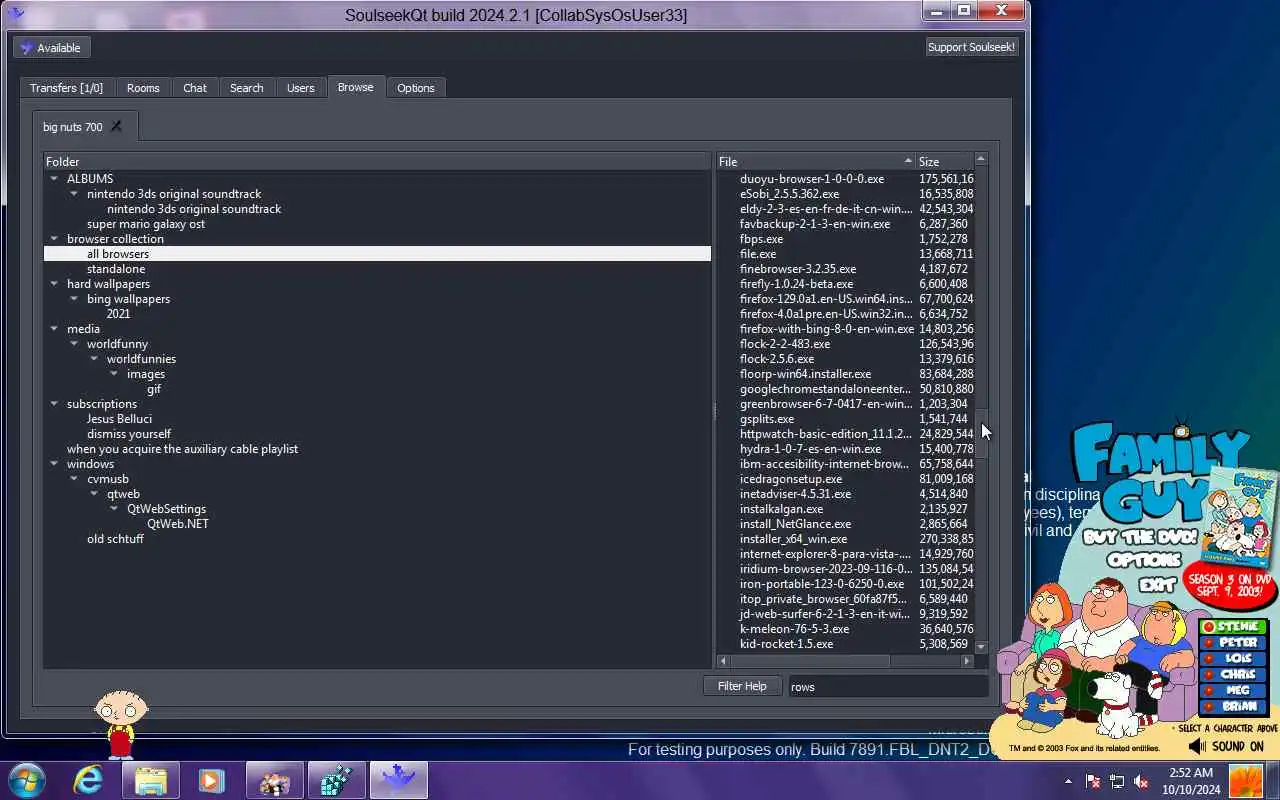
Task: Select the Browse tab
Action: coord(355,87)
